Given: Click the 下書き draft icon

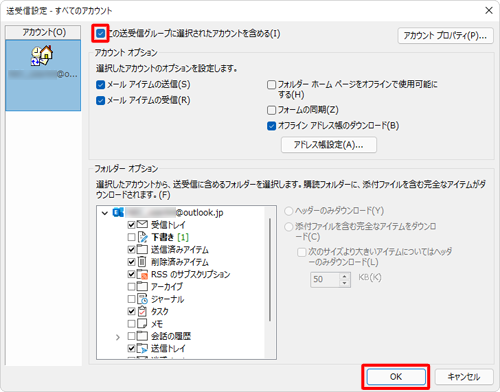Looking at the screenshot, I should click(x=142, y=237).
